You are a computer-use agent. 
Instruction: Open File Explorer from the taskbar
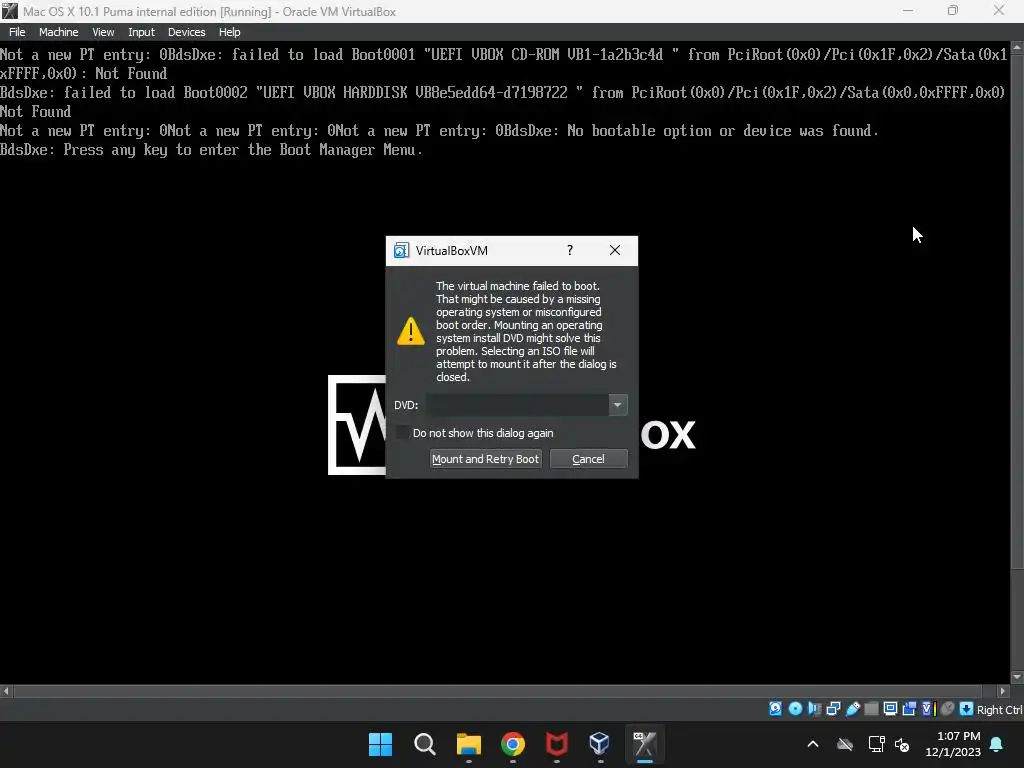point(468,744)
